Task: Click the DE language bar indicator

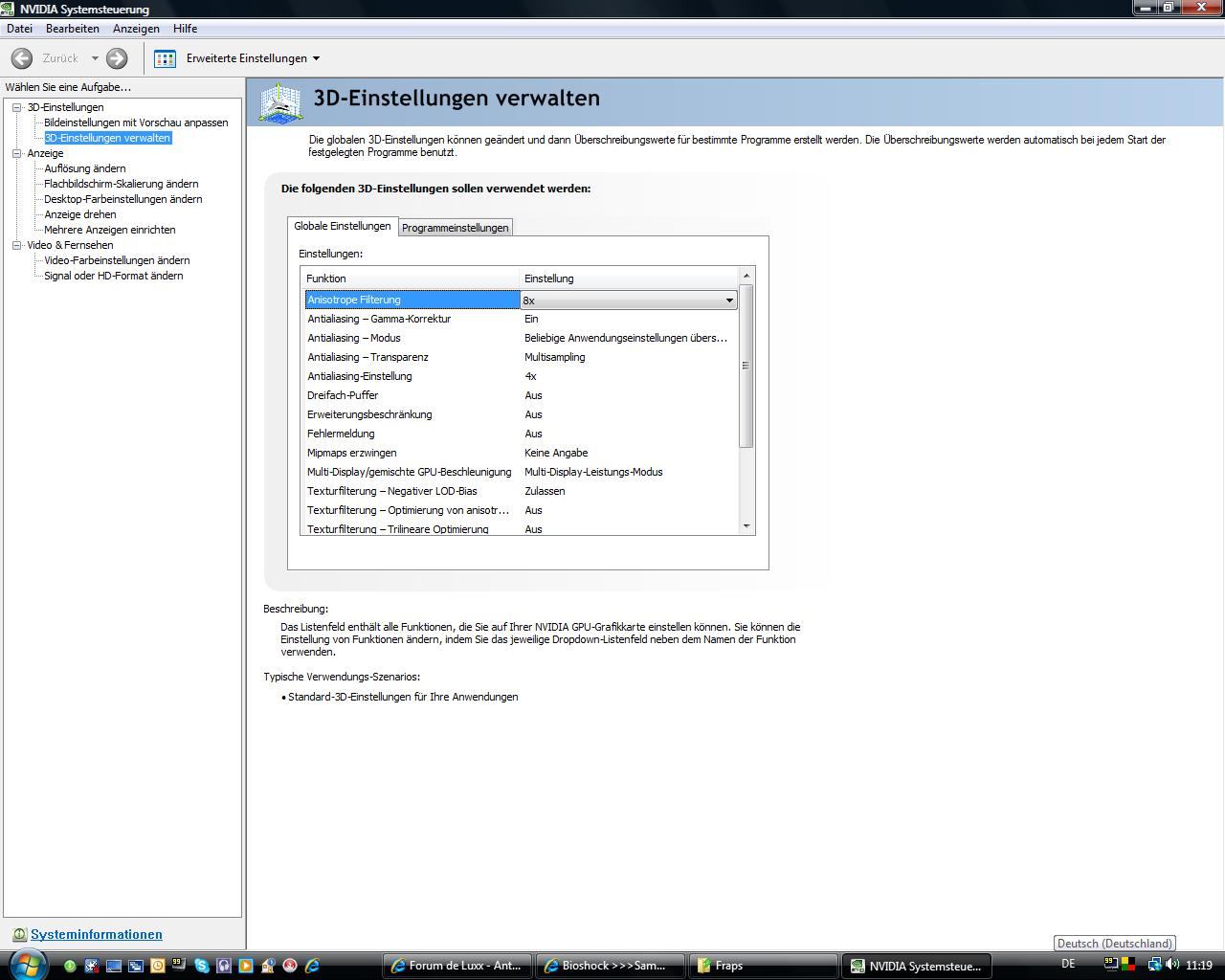Action: pyautogui.click(x=1068, y=964)
